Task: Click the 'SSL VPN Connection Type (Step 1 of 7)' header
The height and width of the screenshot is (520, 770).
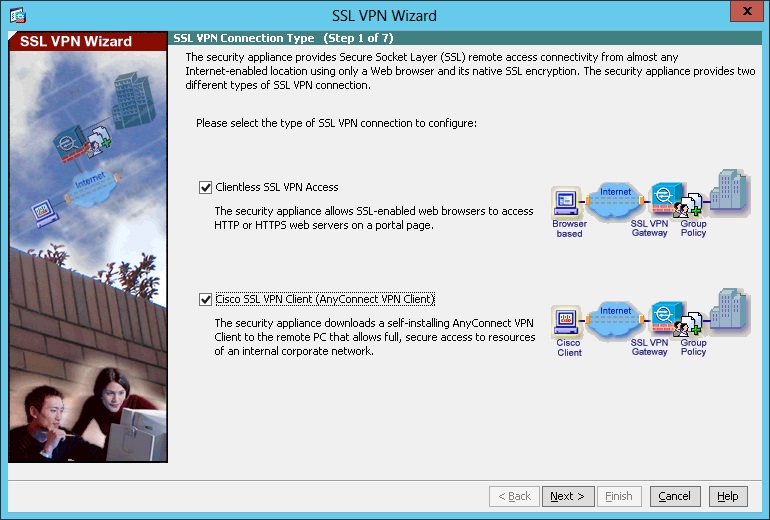Action: pos(283,38)
